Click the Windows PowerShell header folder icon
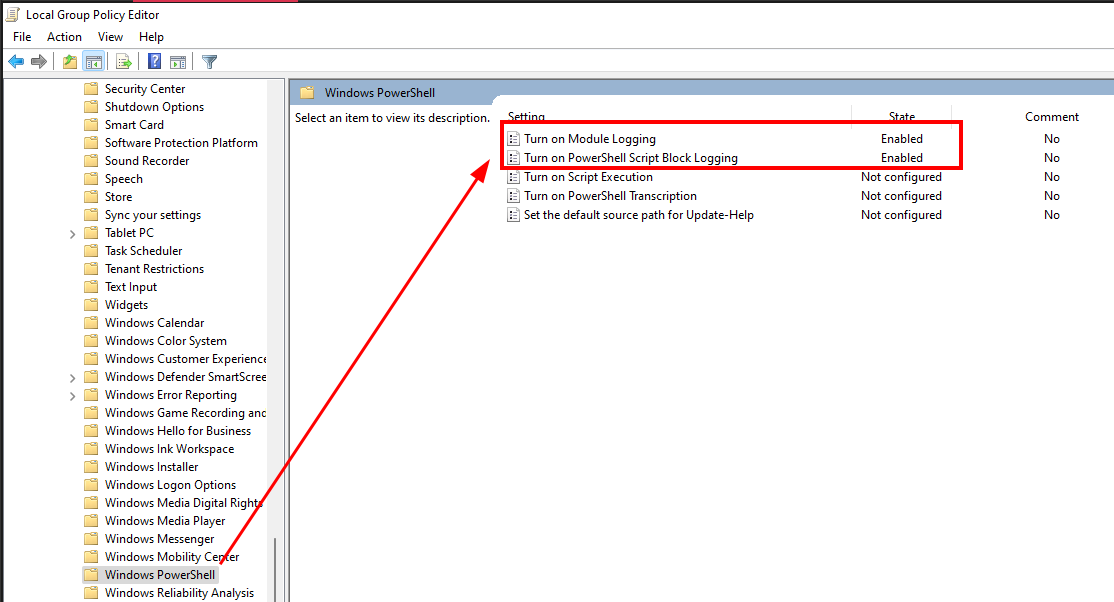The width and height of the screenshot is (1114, 602). pyautogui.click(x=307, y=92)
